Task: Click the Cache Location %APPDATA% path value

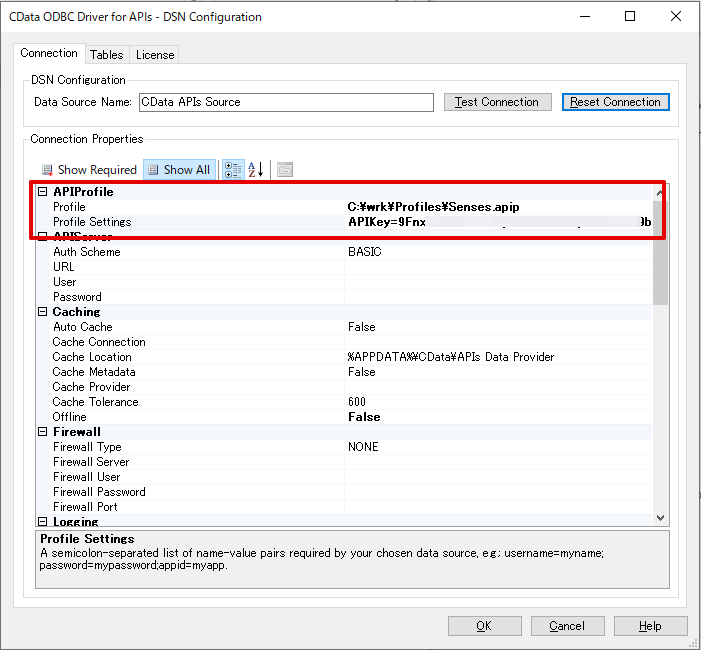Action: [451, 357]
